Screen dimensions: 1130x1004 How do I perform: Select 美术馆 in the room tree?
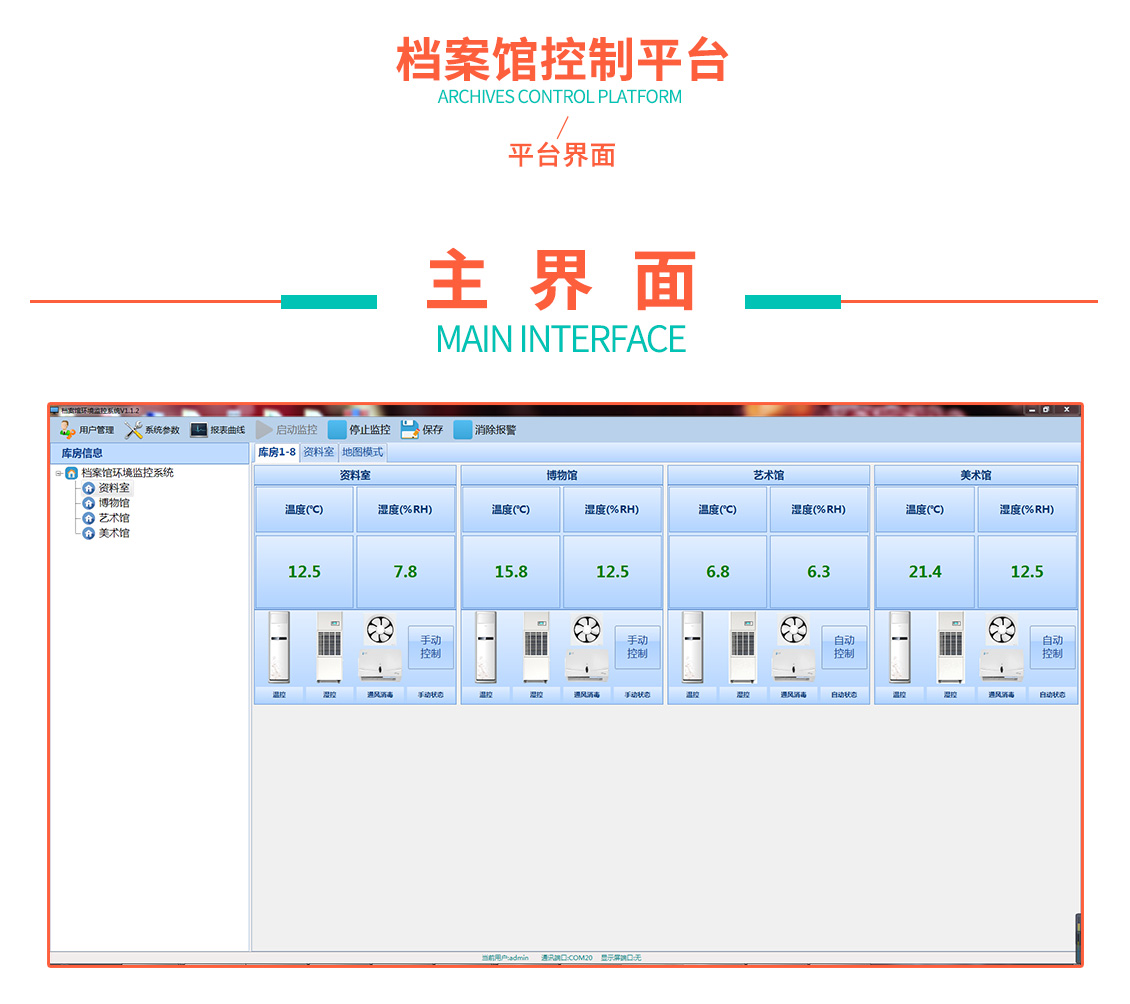pos(113,533)
